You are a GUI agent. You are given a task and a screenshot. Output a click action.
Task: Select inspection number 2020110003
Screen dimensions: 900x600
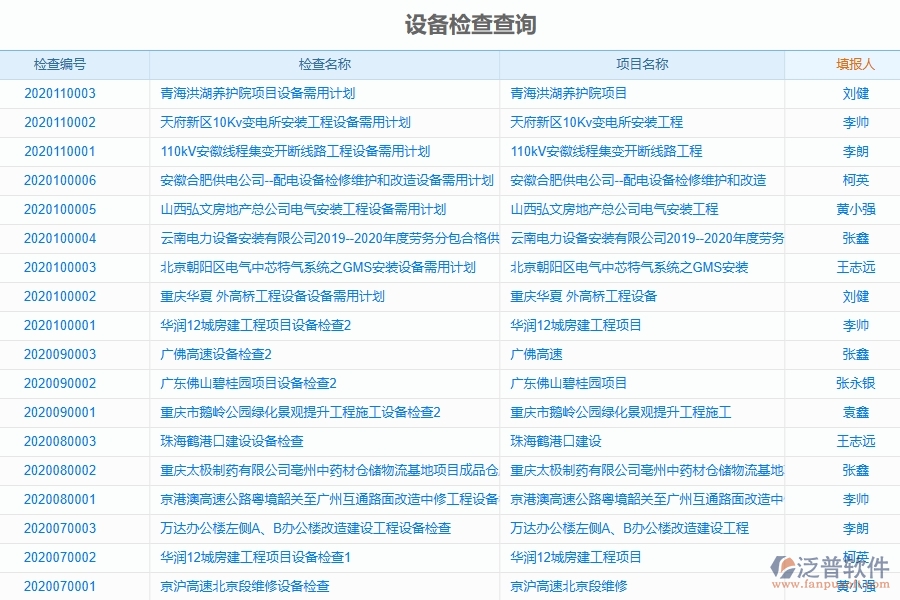point(58,94)
